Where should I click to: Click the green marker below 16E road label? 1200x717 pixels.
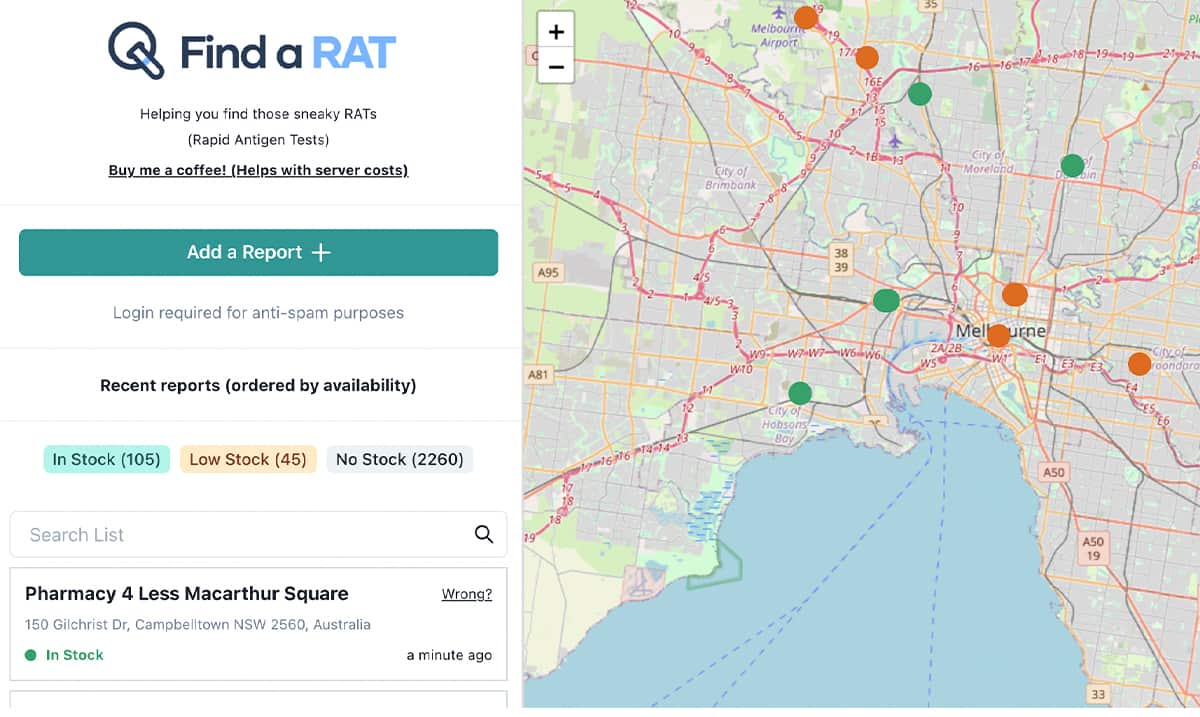920,94
